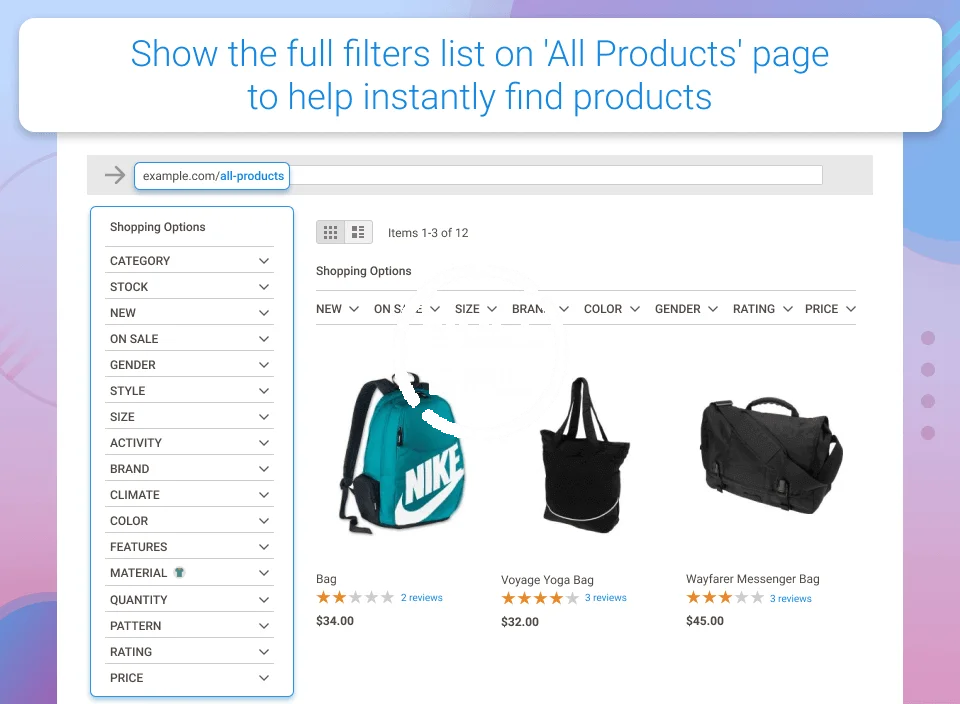Image resolution: width=960 pixels, height=704 pixels.
Task: Click the fourth star on Voyage Yoga Bag
Action: pyautogui.click(x=556, y=598)
